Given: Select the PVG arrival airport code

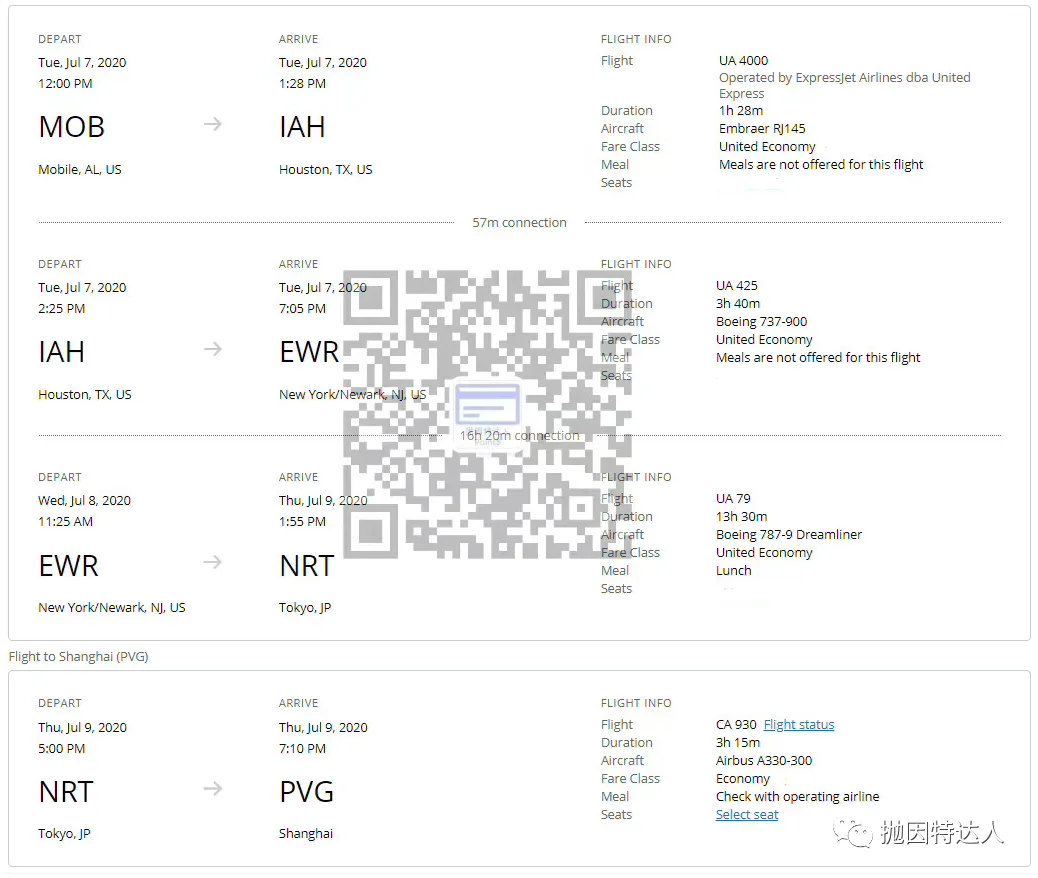Looking at the screenshot, I should click(x=306, y=792).
